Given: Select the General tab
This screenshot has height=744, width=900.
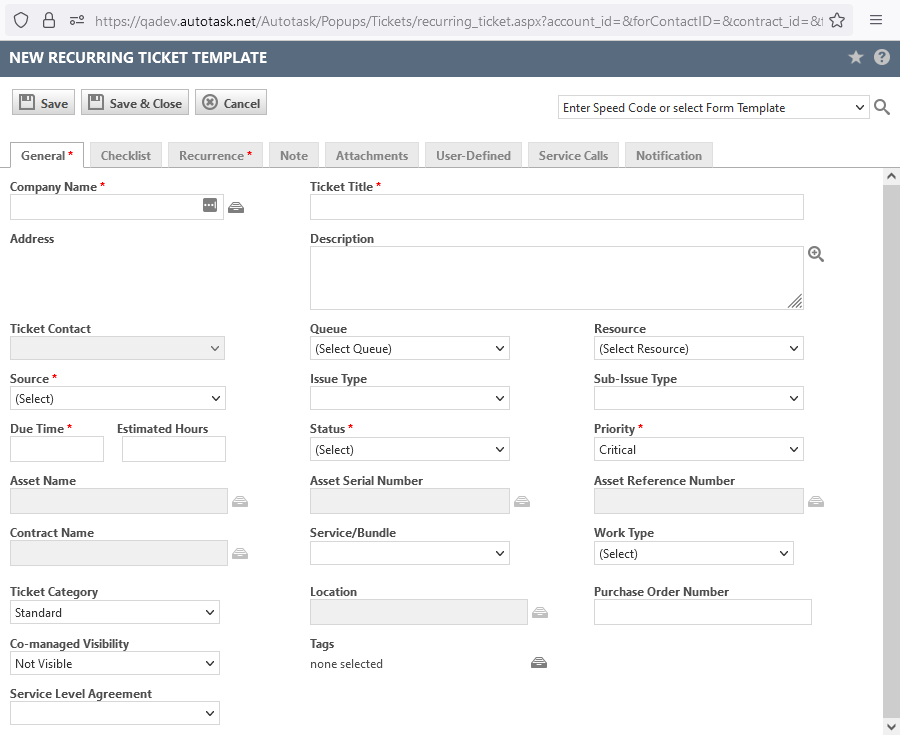Looking at the screenshot, I should click(x=47, y=156).
